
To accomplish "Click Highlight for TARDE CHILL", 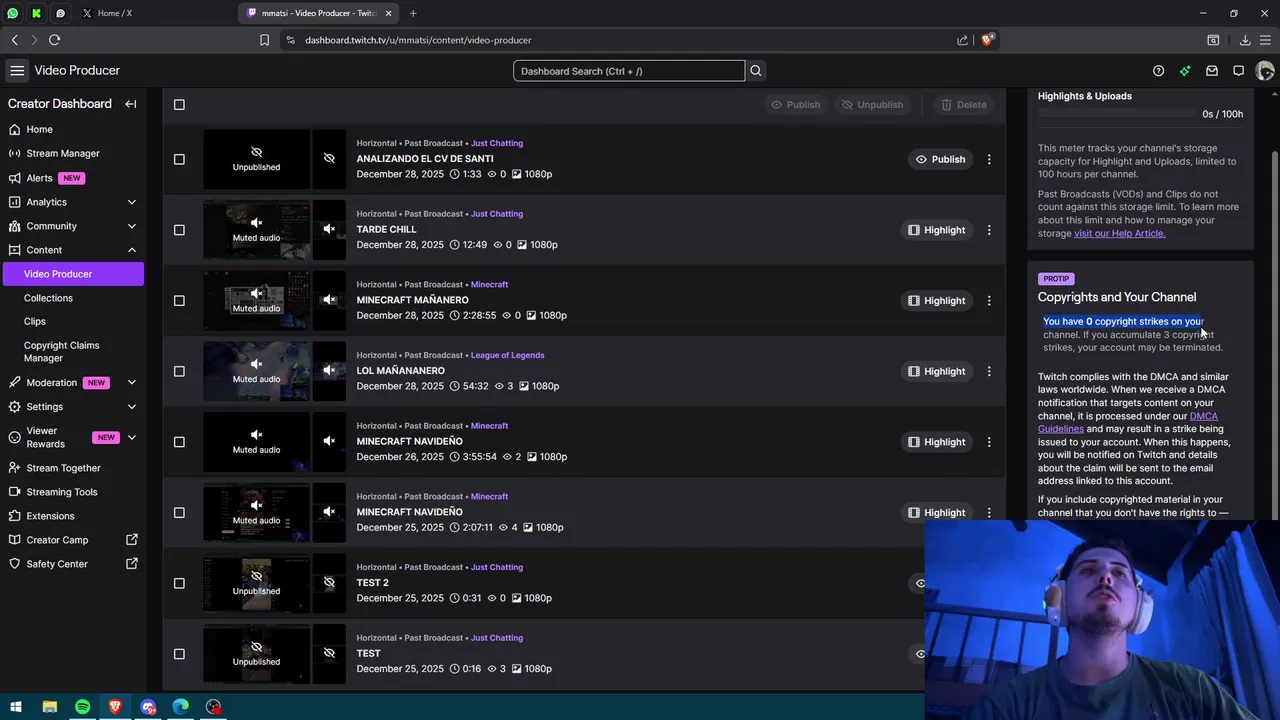I will coord(936,230).
